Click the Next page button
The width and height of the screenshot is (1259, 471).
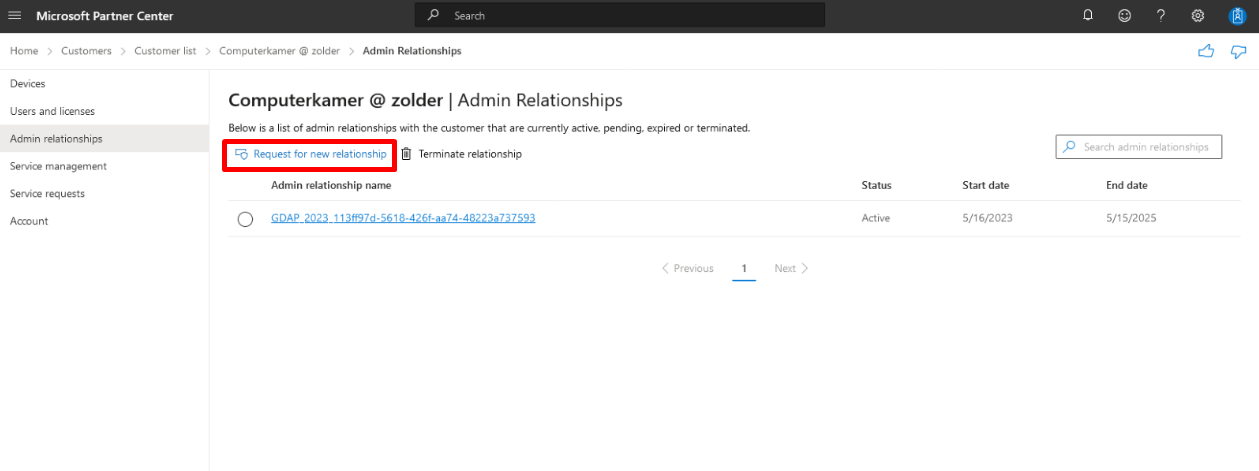pyautogui.click(x=791, y=268)
